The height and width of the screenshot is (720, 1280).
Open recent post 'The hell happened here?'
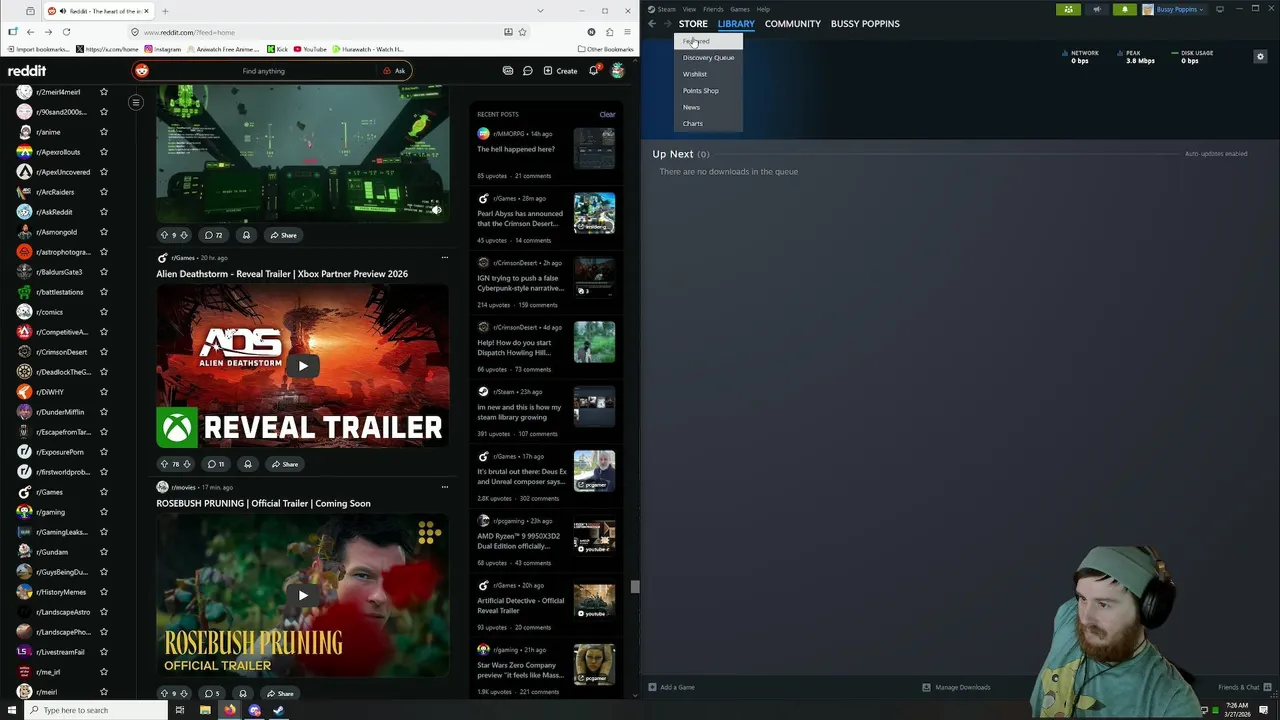(516, 149)
